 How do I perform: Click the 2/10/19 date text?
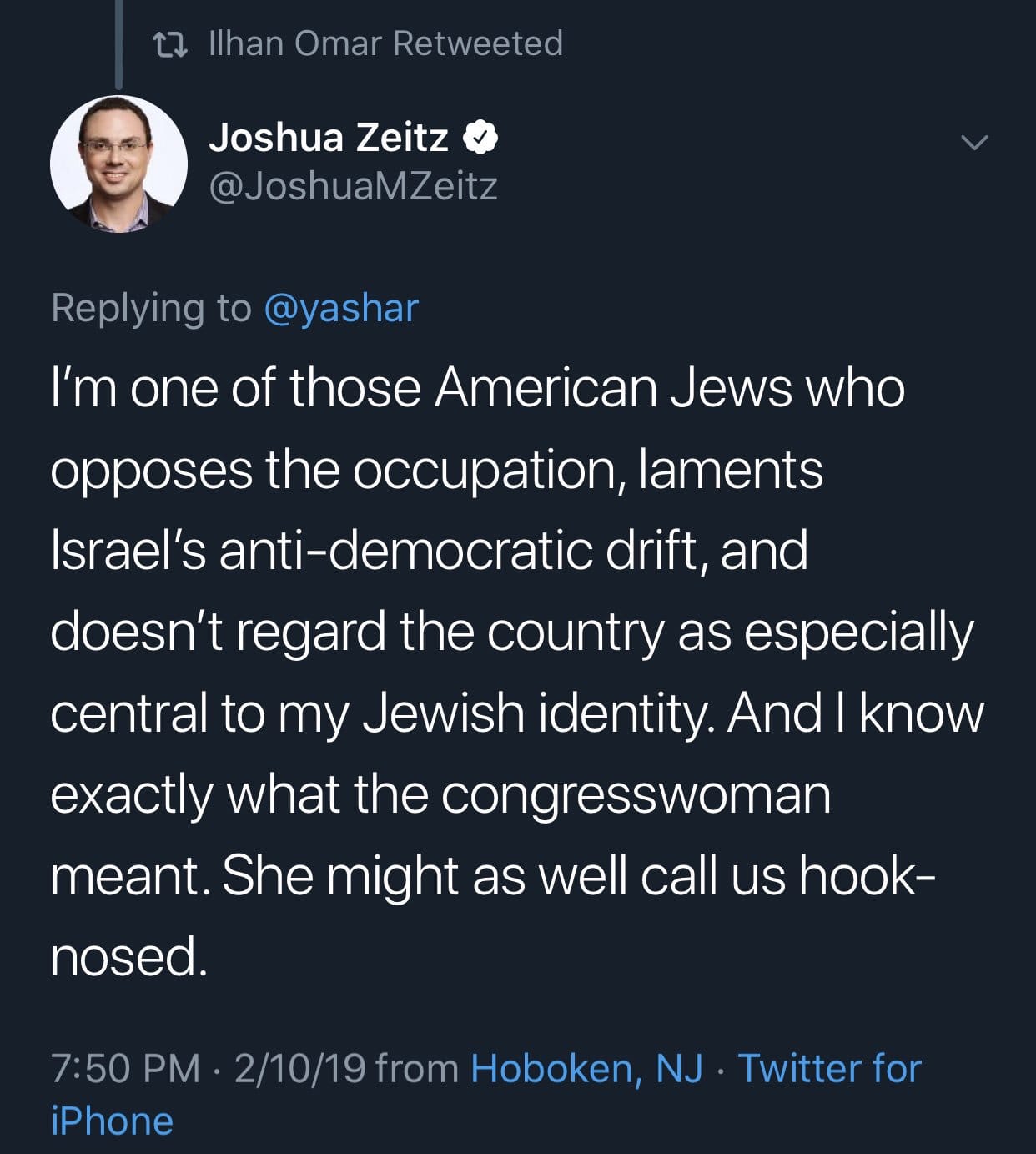pyautogui.click(x=299, y=1069)
